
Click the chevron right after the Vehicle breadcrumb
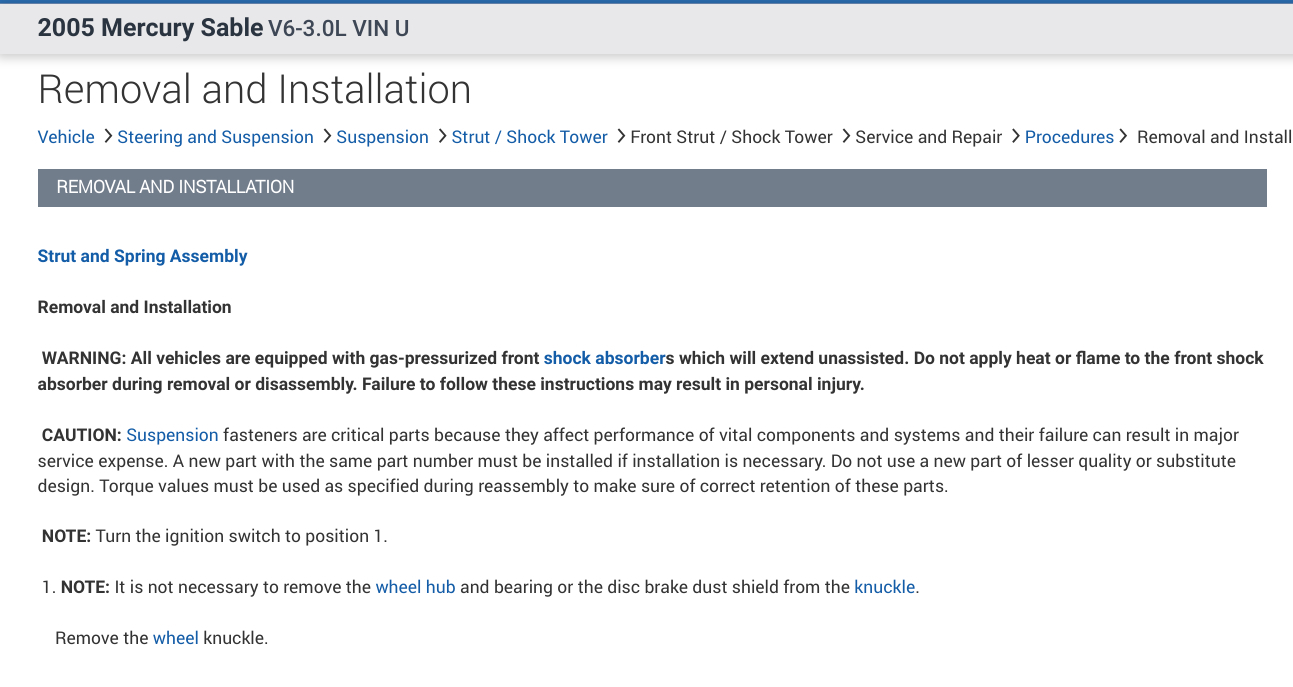108,136
